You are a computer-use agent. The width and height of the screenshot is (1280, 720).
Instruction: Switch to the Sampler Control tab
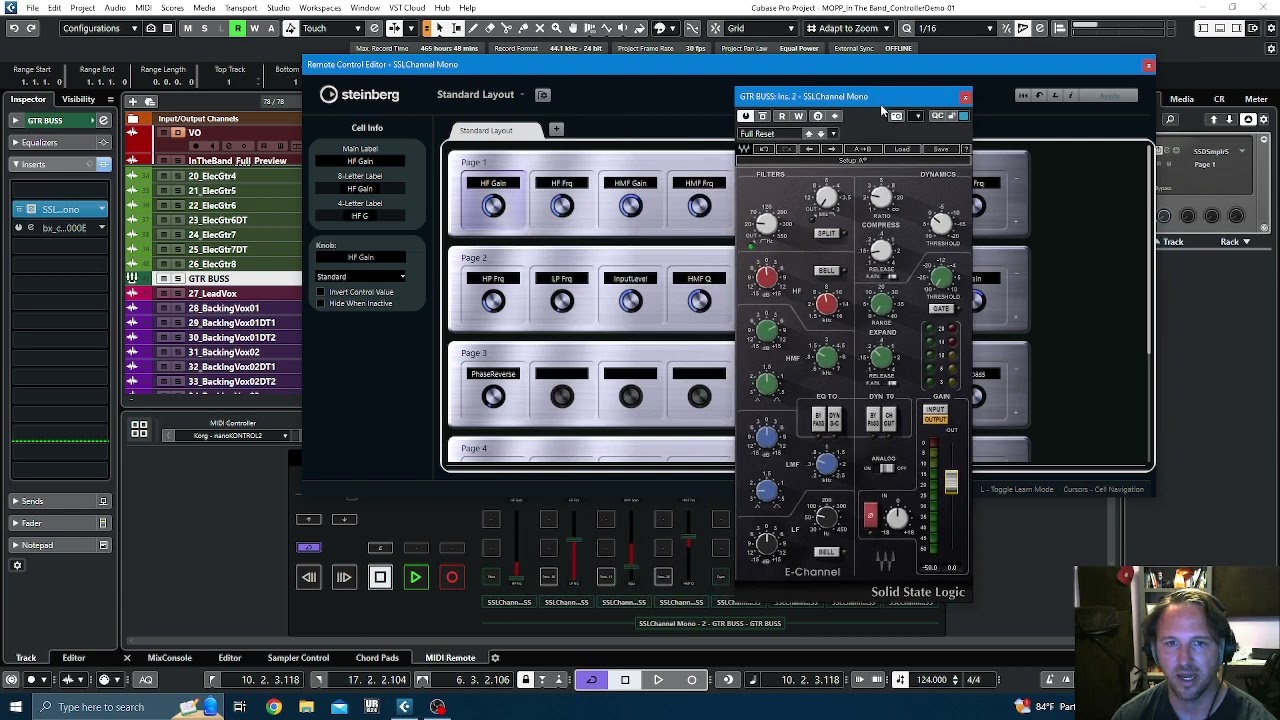tap(298, 658)
